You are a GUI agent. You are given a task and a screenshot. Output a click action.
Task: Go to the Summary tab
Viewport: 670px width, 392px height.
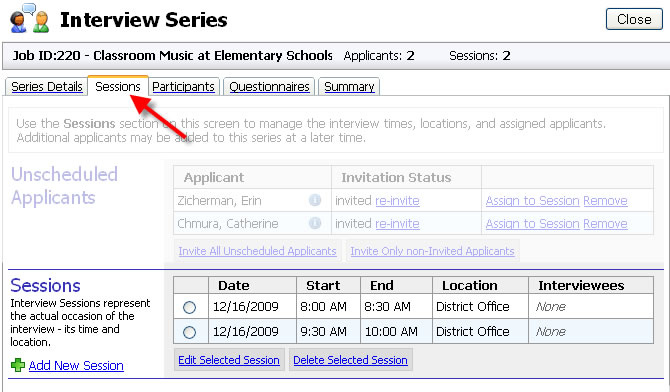349,87
